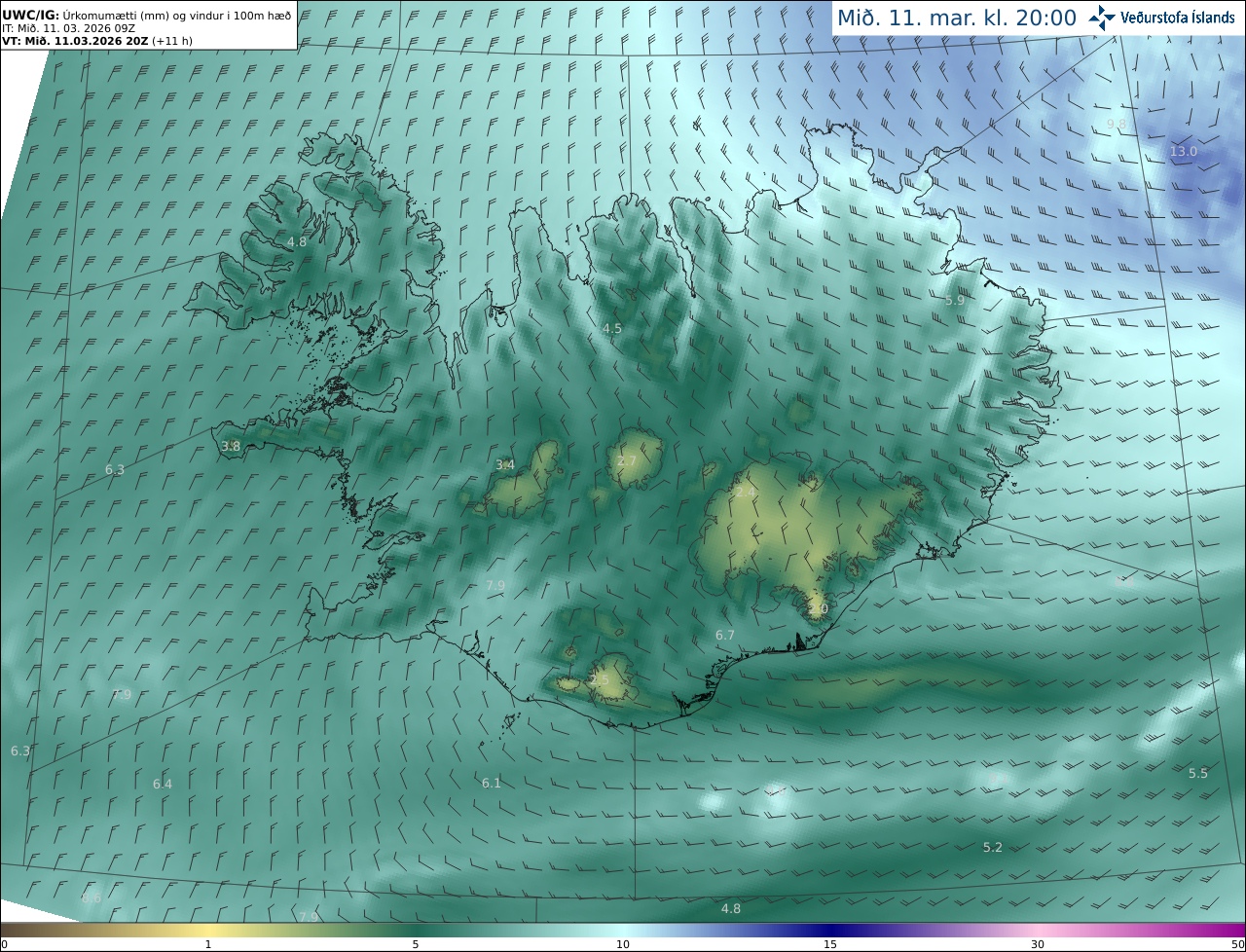Click the 6.7 value label on the map
Screen dimensions: 1246x952
725,636
